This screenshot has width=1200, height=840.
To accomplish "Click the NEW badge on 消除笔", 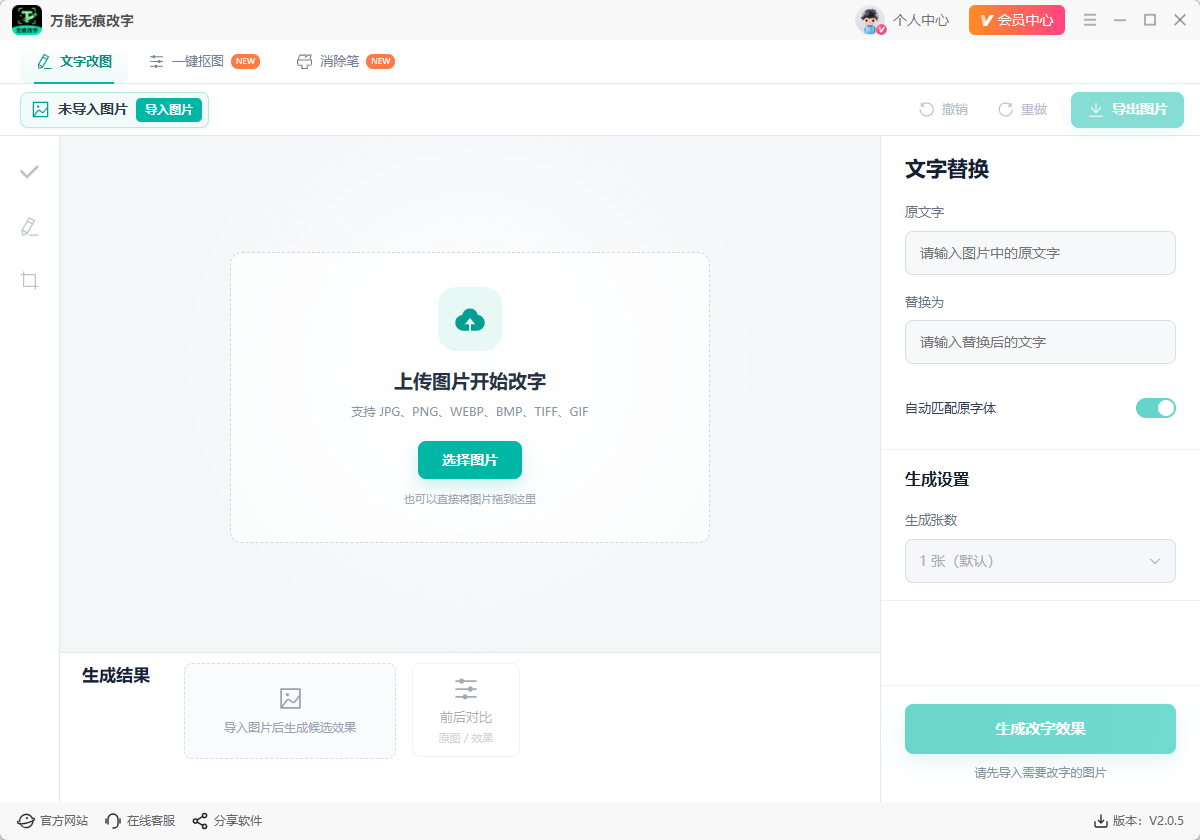I will pyautogui.click(x=380, y=61).
